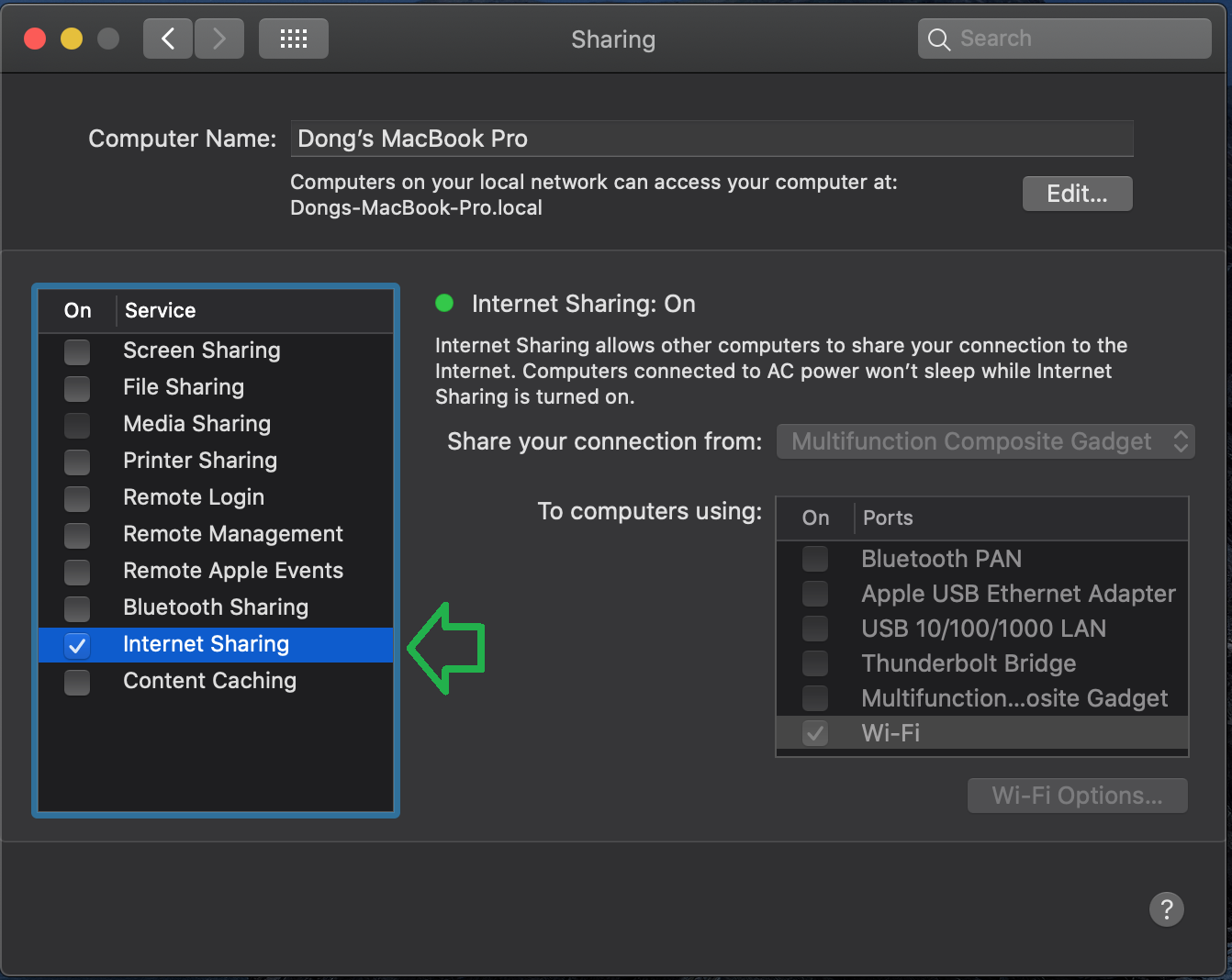Select Content Caching service row
This screenshot has width=1232, height=980.
216,681
